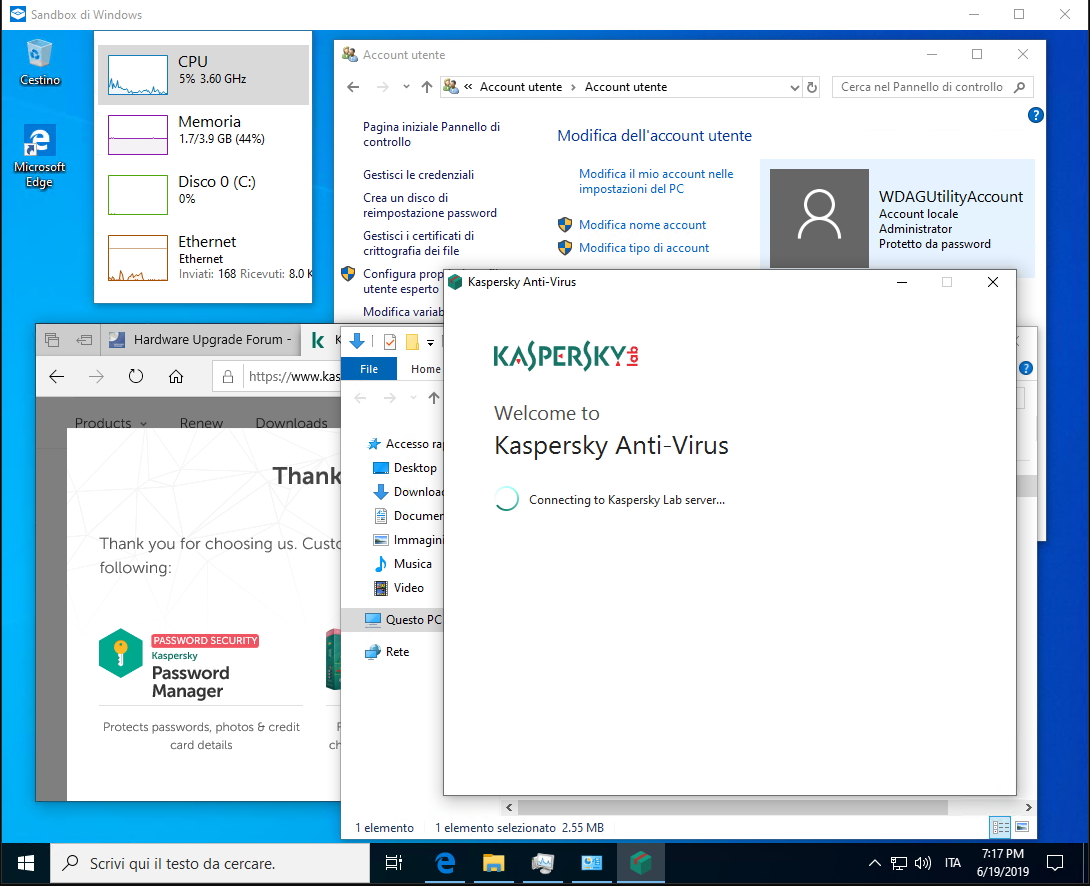Viewport: 1090px width, 886px height.
Task: Select the Memoria performance entry
Action: (203, 134)
